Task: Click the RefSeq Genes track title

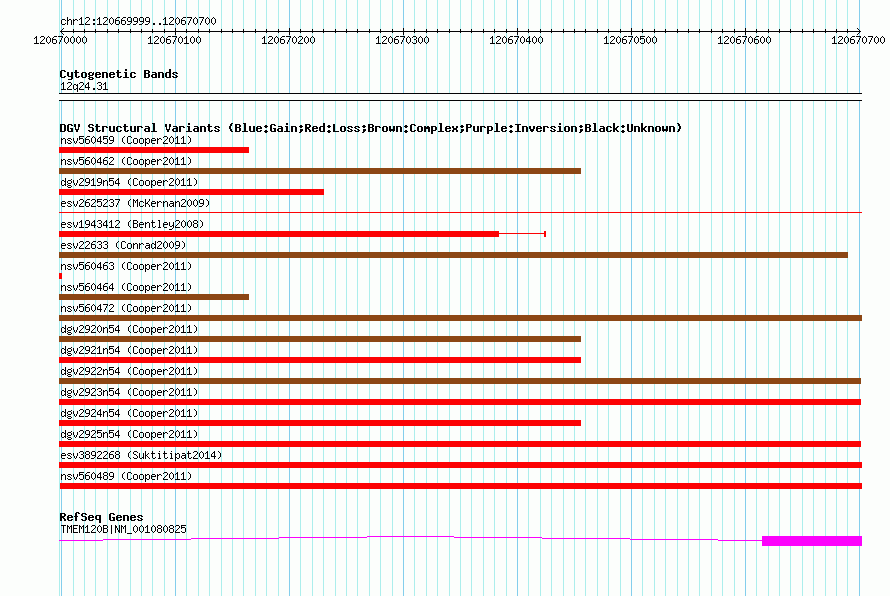Action: [x=101, y=517]
